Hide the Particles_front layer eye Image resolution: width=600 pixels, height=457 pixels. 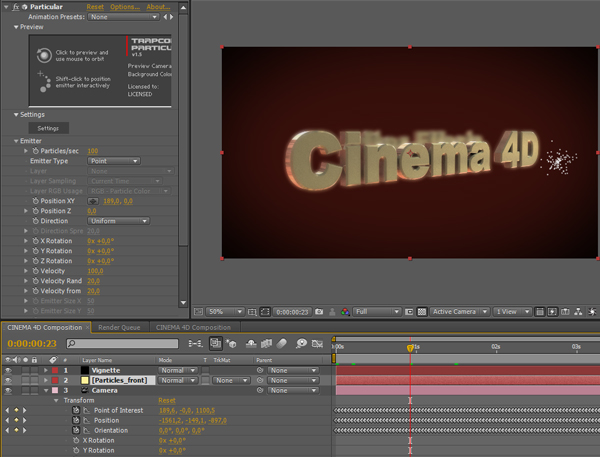coord(8,380)
